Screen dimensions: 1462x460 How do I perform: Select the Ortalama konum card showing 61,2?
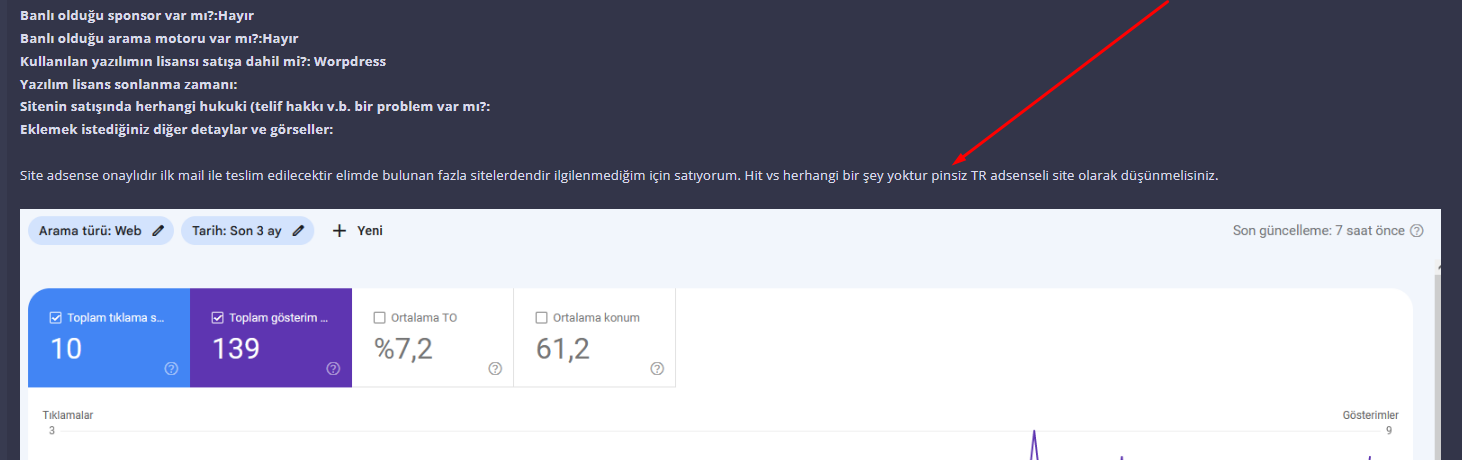coord(595,338)
